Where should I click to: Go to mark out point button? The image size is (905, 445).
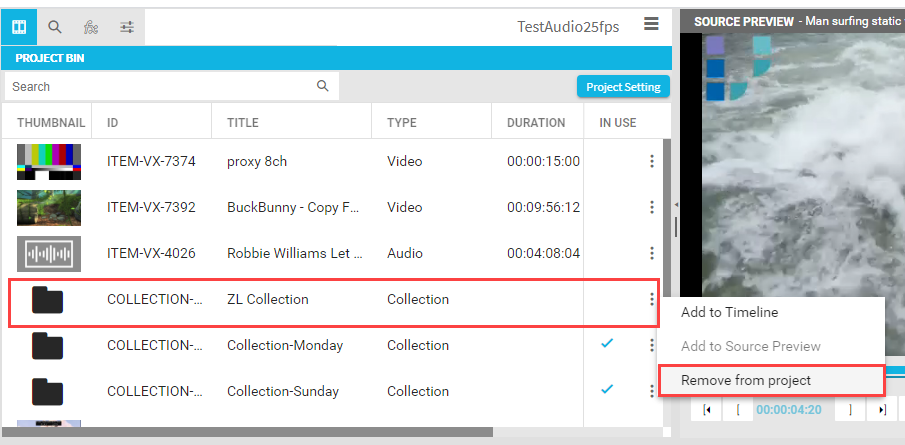pyautogui.click(x=882, y=409)
